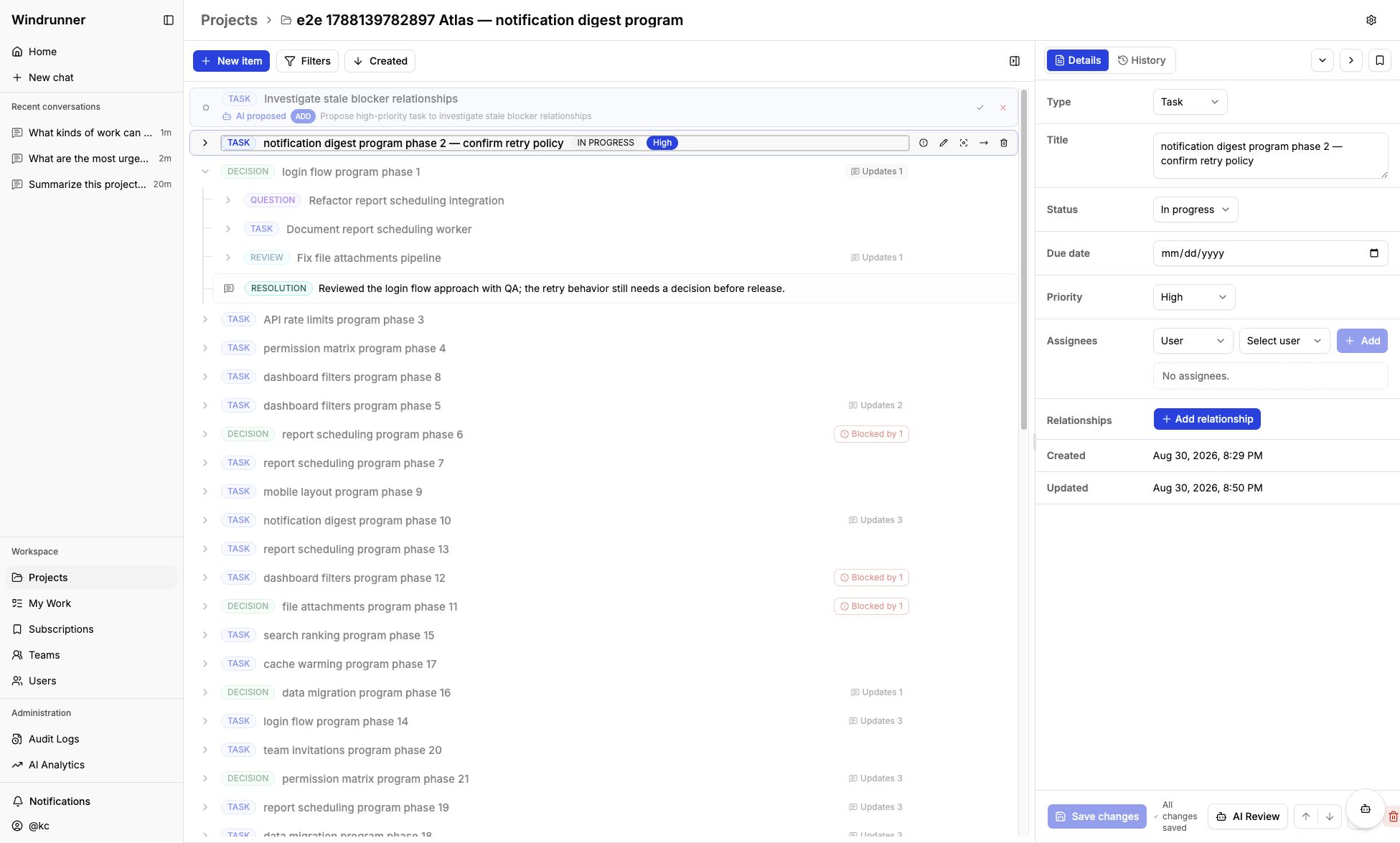1400x843 pixels.
Task: Move item up with the up arrow
Action: 1306,816
